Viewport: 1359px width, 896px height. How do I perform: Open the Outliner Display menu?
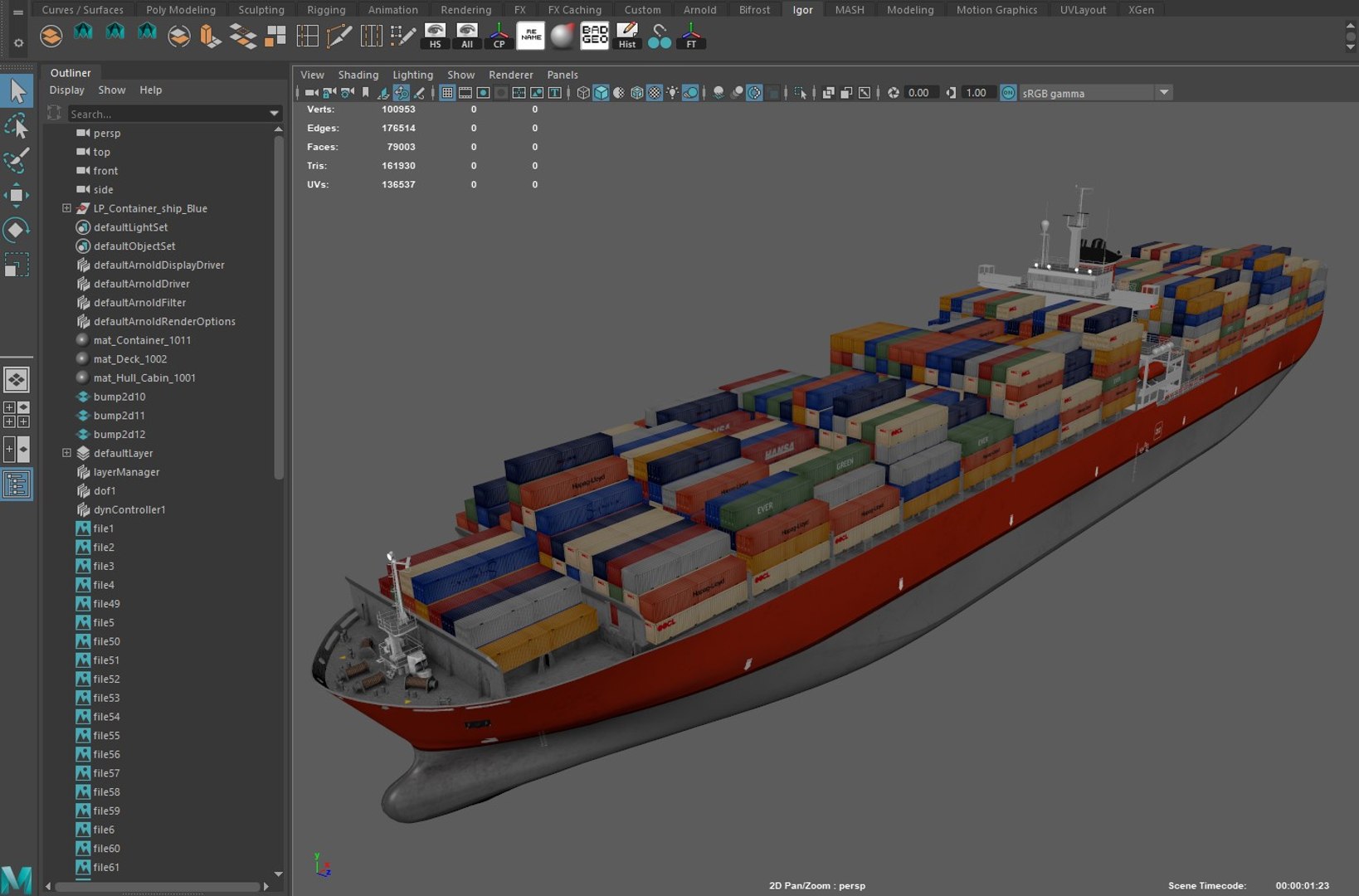point(67,90)
